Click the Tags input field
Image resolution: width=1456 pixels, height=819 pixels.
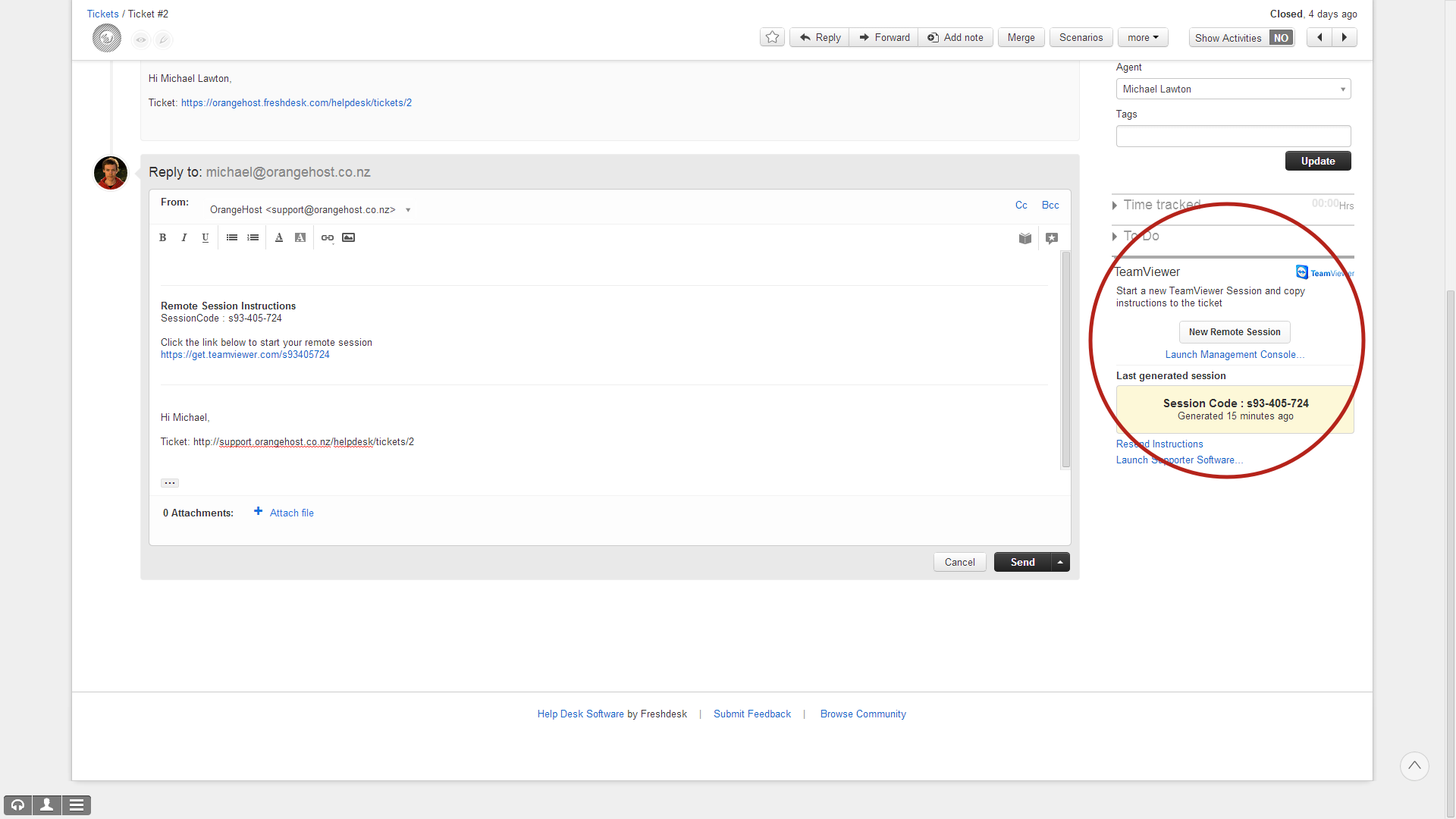(x=1233, y=136)
